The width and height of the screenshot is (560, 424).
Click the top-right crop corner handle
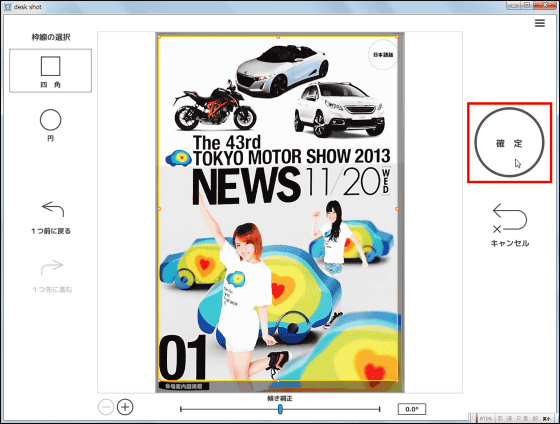click(x=397, y=37)
